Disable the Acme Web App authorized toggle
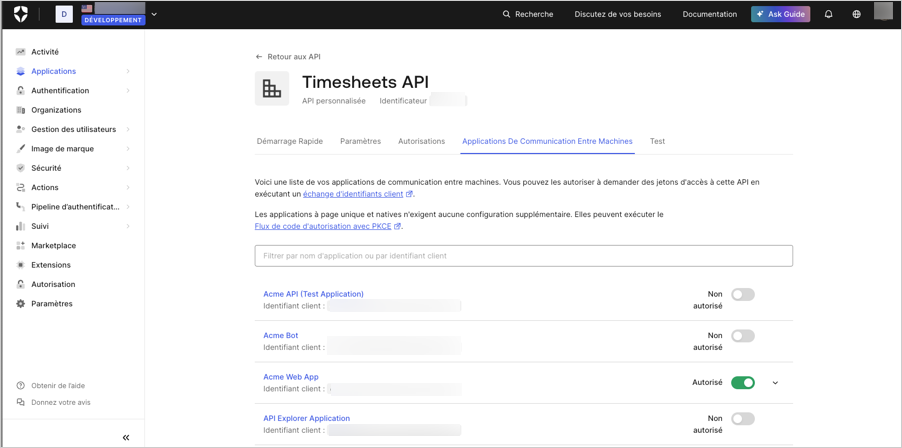902x448 pixels. pyautogui.click(x=743, y=382)
